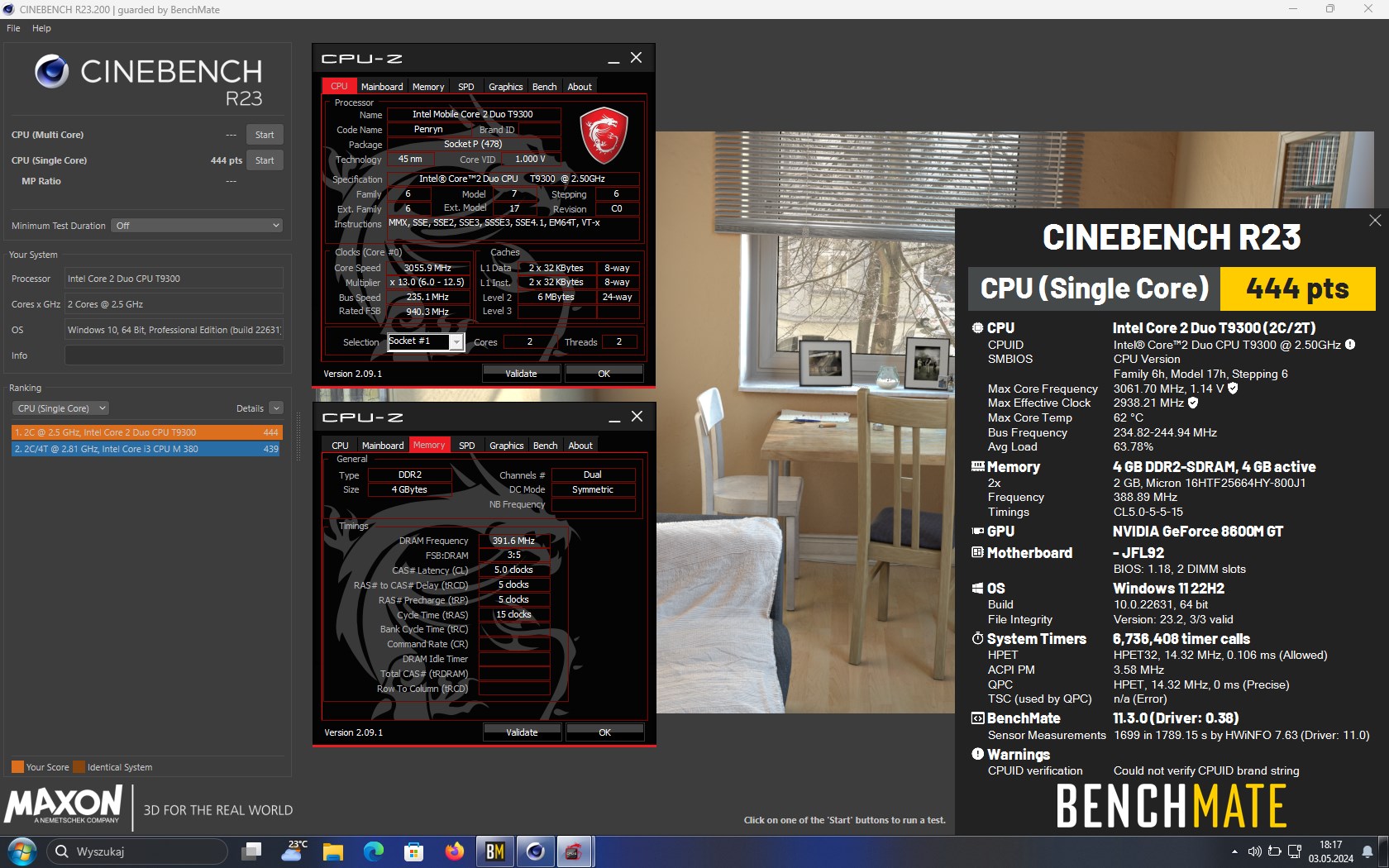Screen dimensions: 1389x868
Task: Open notification bell in system tray
Action: tap(1368, 851)
